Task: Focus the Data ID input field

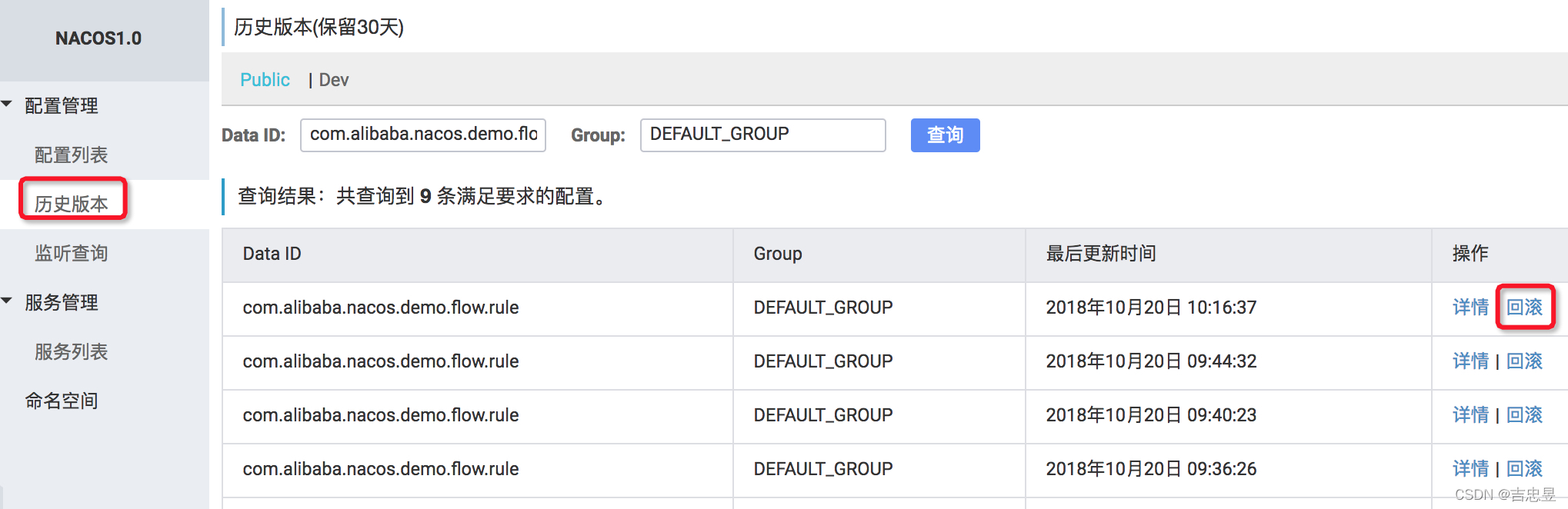Action: 423,135
